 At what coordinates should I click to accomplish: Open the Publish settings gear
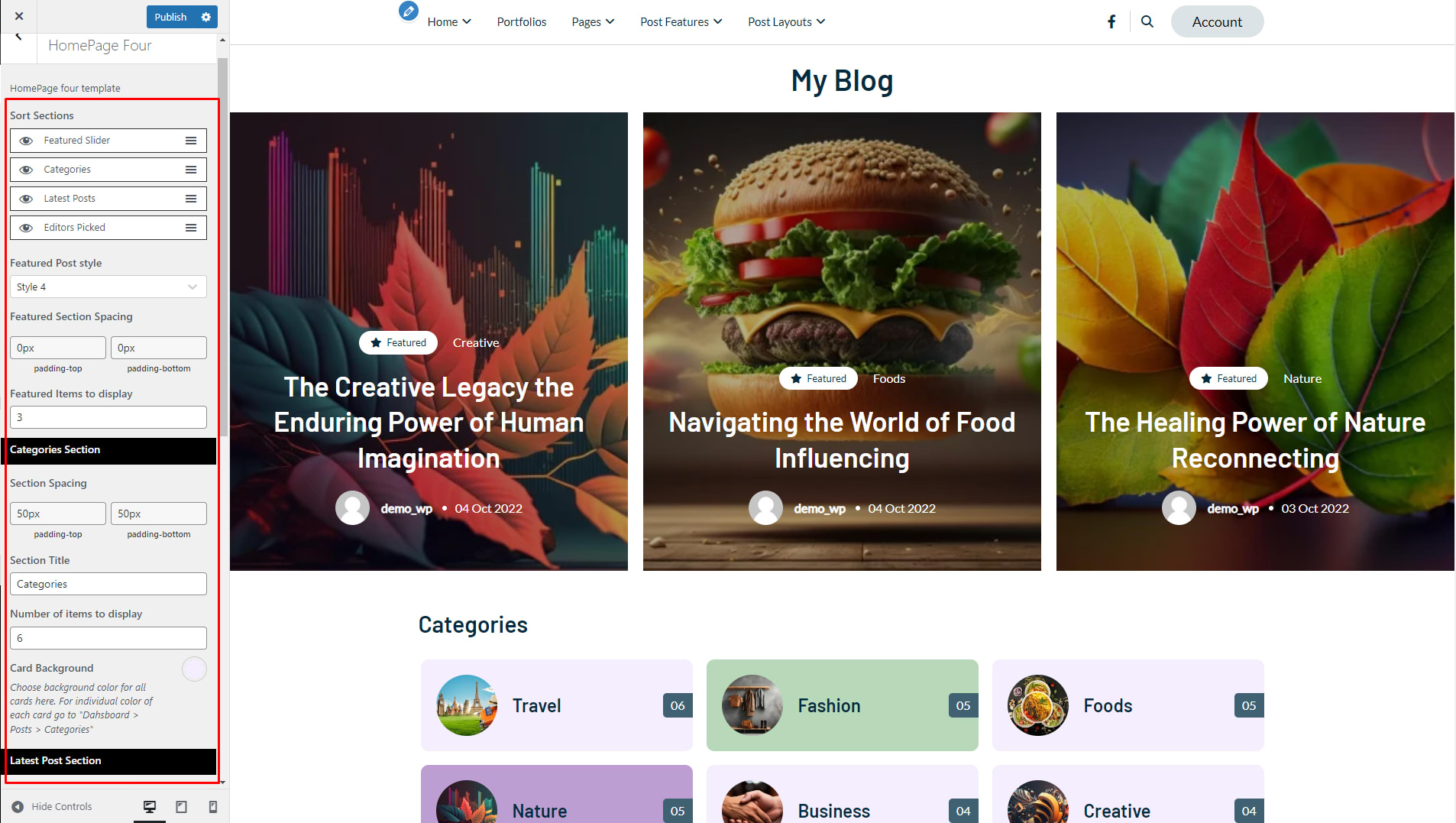(205, 17)
